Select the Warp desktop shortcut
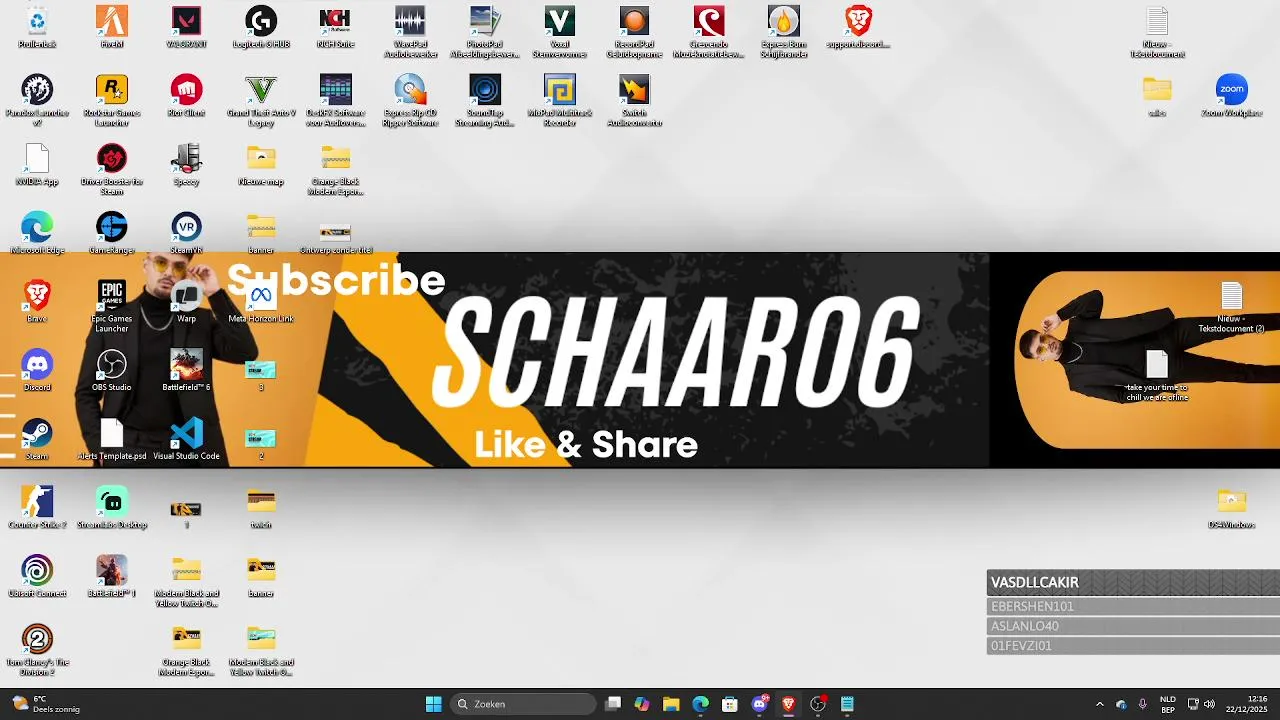The image size is (1280, 720). (x=186, y=301)
